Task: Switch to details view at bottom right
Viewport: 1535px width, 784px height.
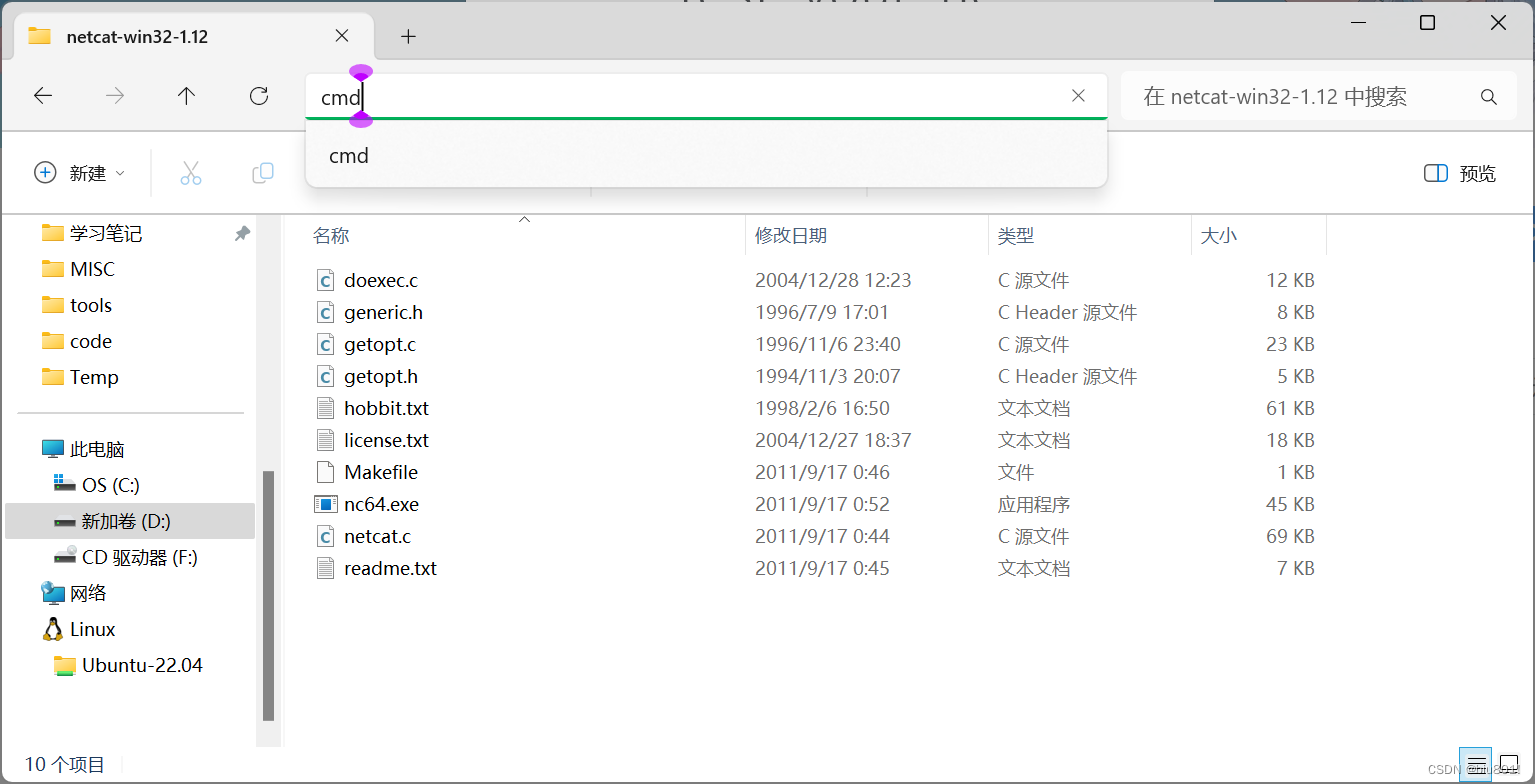Action: point(1477,763)
